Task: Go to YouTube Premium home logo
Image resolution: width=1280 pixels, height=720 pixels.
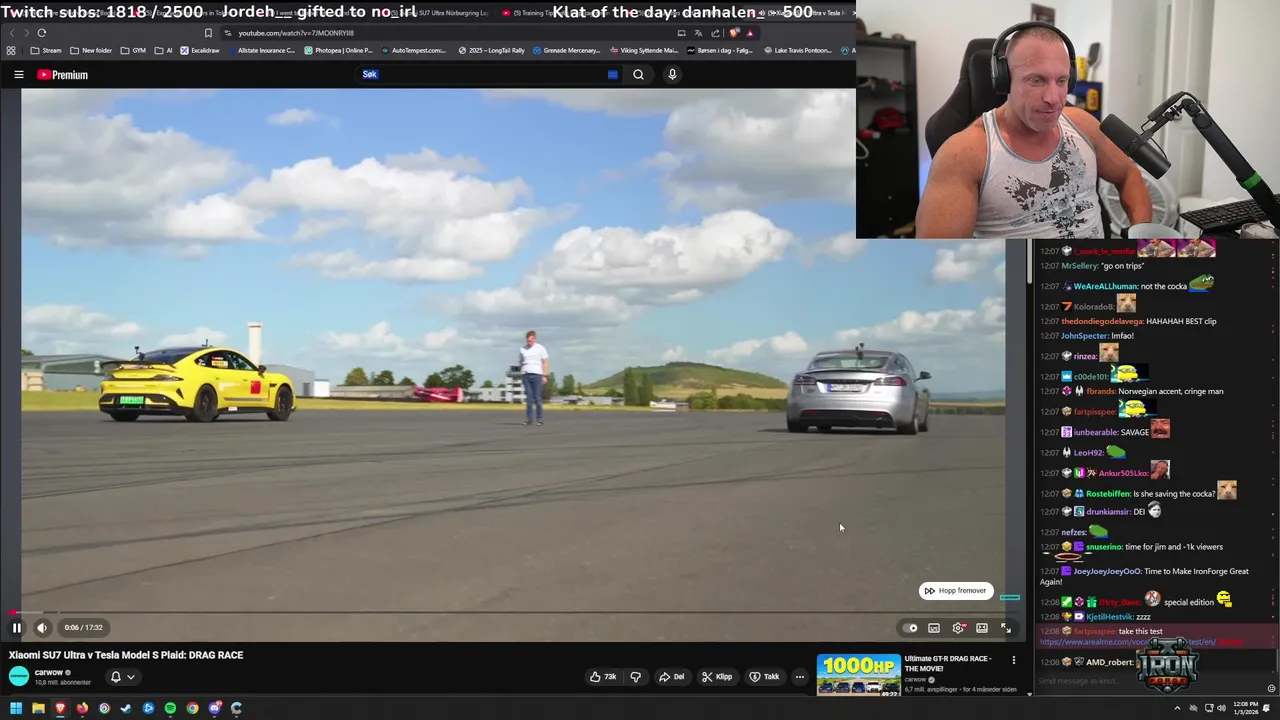Action: 62,75
